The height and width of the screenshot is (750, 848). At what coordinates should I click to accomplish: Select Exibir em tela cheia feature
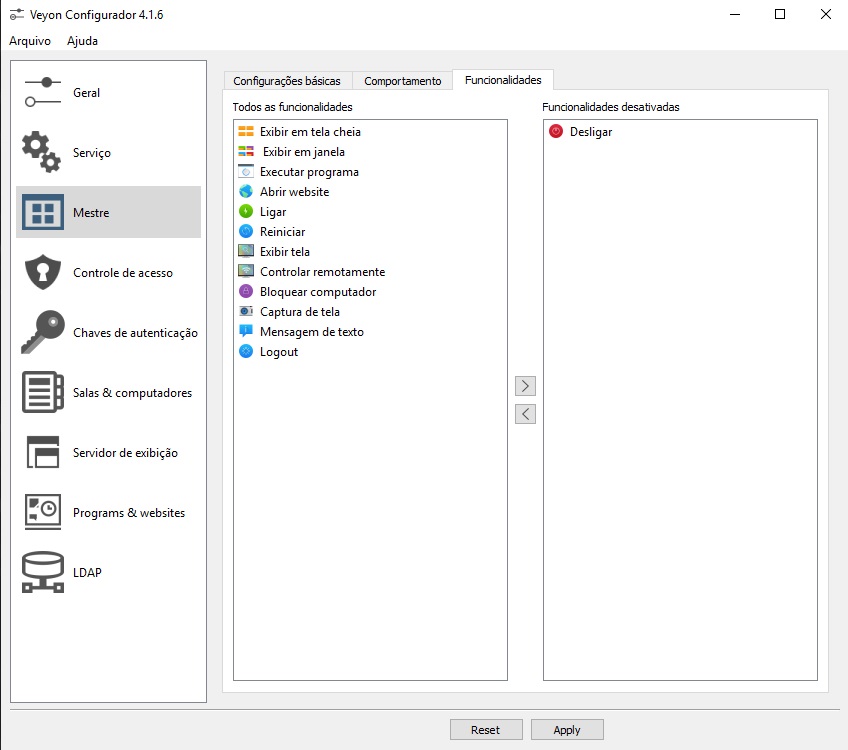tap(310, 132)
